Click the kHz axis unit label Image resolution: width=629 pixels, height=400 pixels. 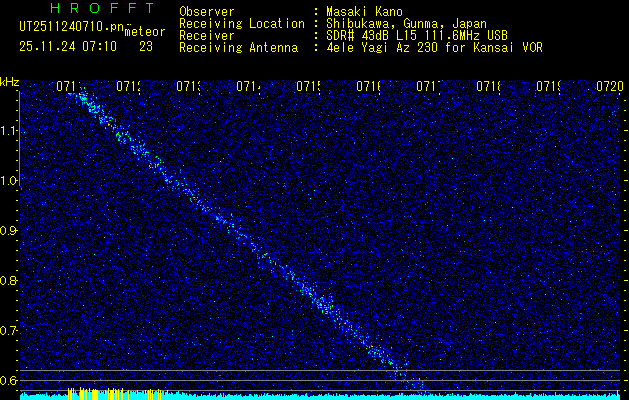pyautogui.click(x=9, y=81)
